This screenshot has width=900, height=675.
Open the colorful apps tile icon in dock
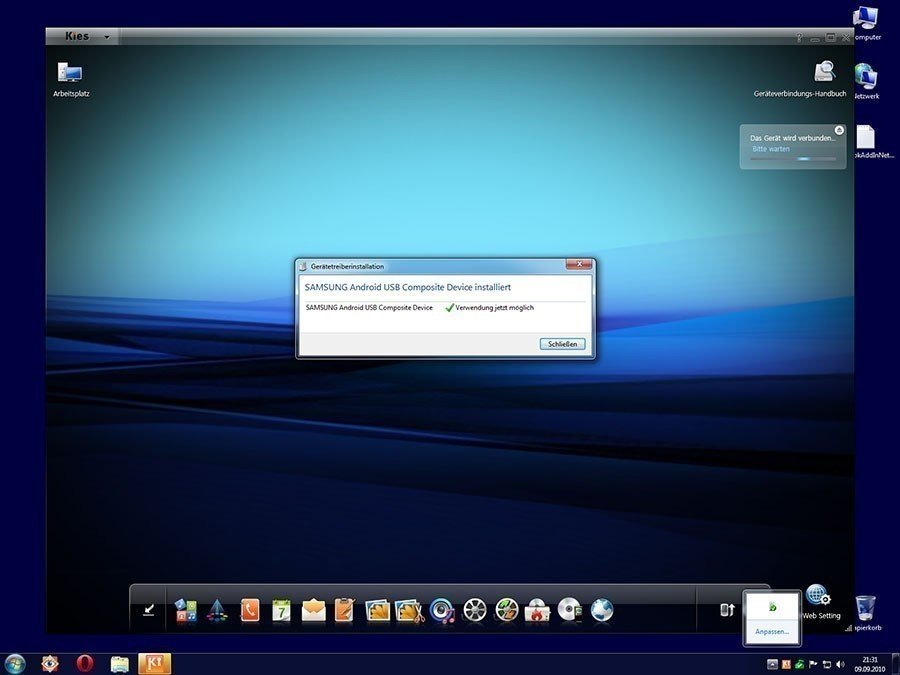click(185, 610)
